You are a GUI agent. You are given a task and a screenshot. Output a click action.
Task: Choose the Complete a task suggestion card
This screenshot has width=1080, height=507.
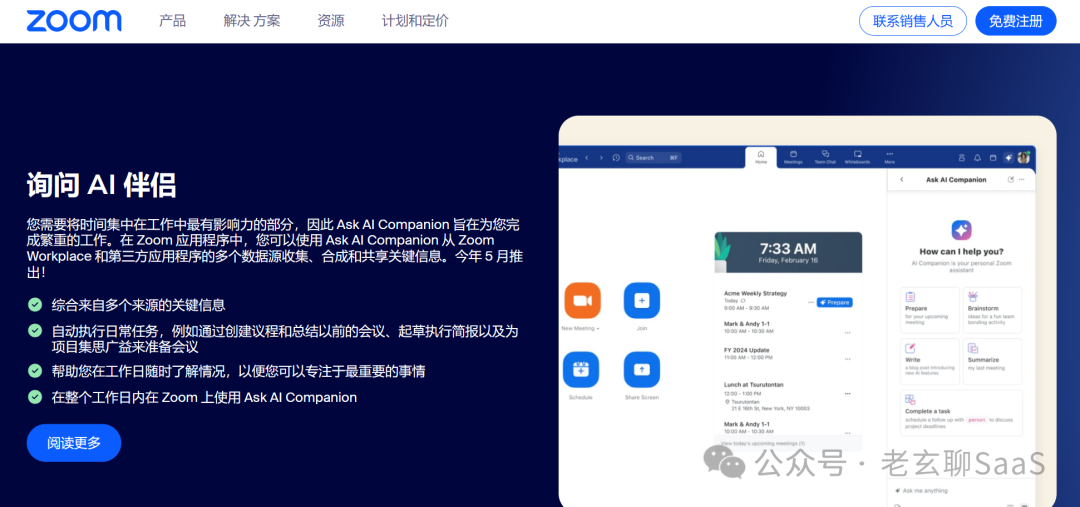[x=962, y=413]
